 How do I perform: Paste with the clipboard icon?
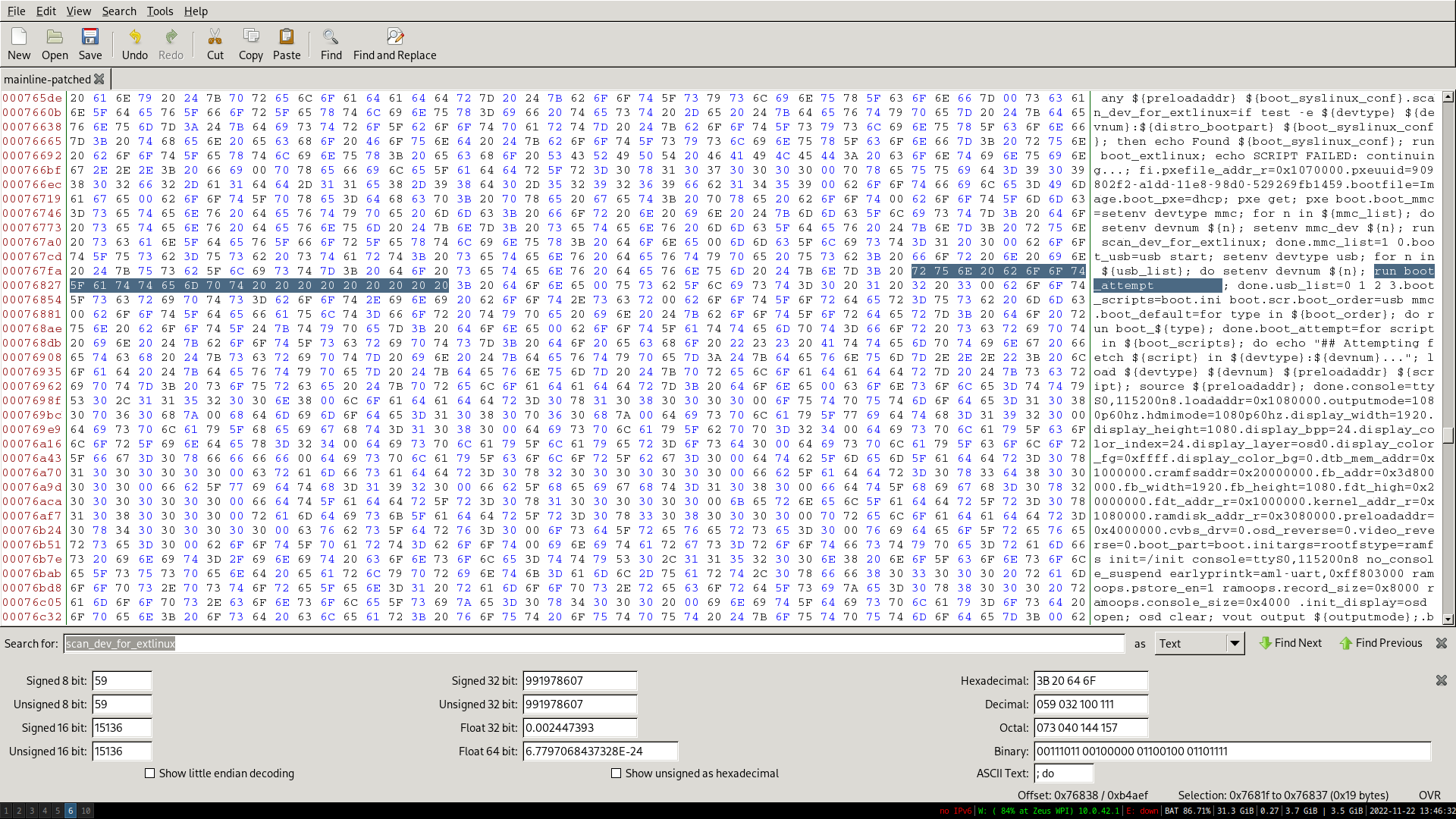(287, 44)
